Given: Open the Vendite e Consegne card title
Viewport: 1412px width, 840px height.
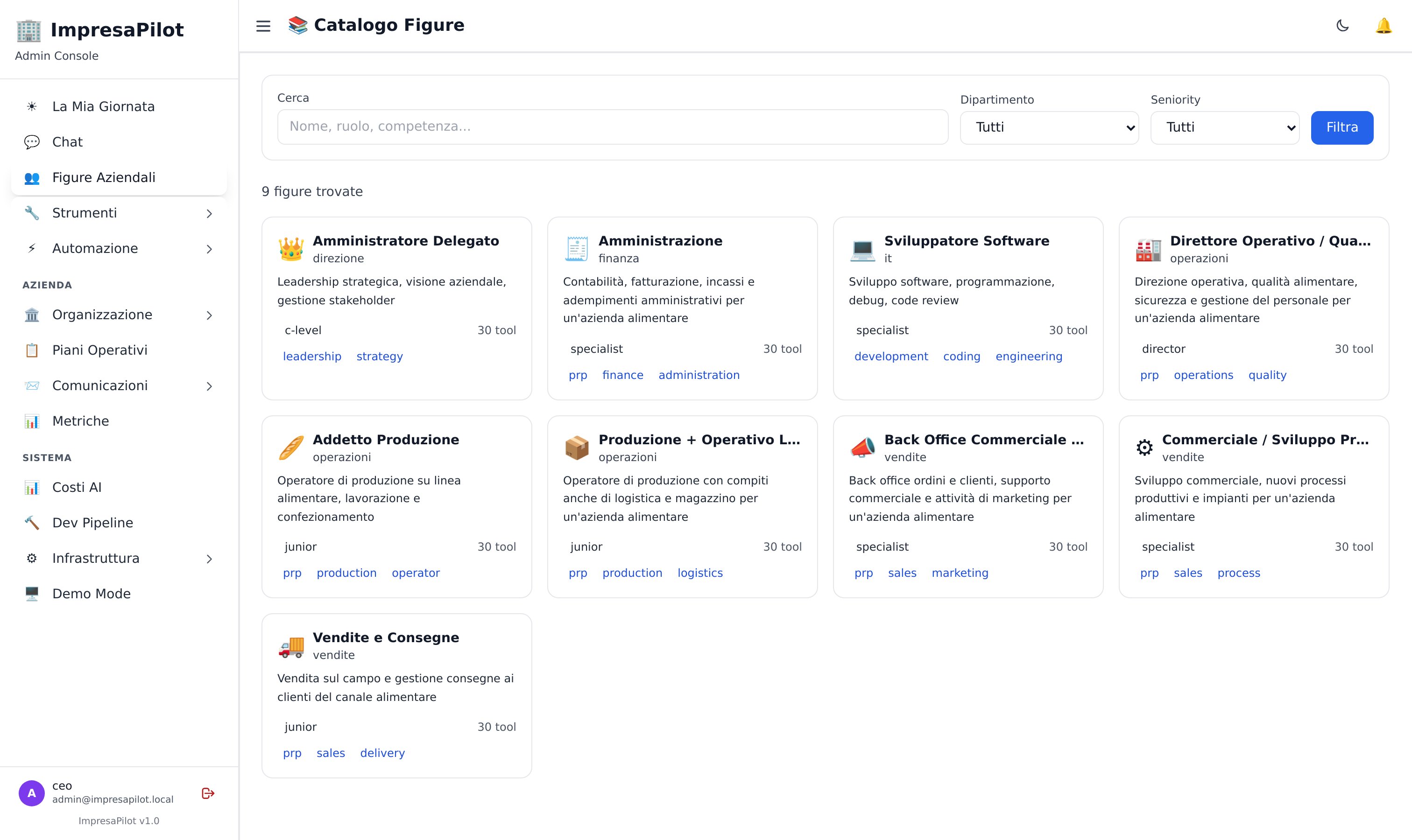Looking at the screenshot, I should tap(386, 637).
